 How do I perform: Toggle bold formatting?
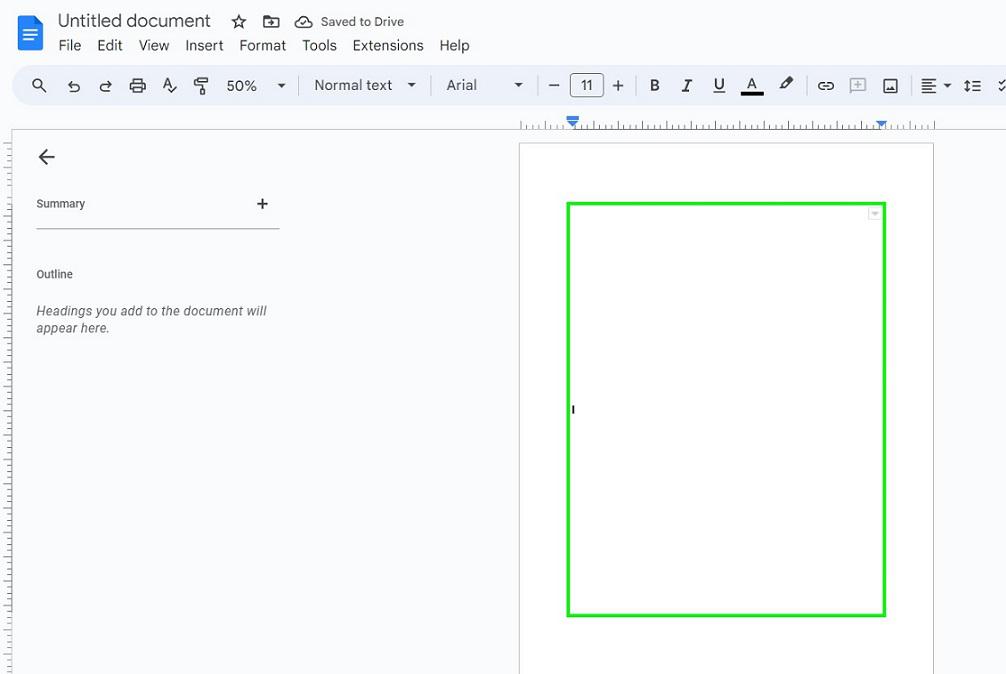(x=654, y=85)
